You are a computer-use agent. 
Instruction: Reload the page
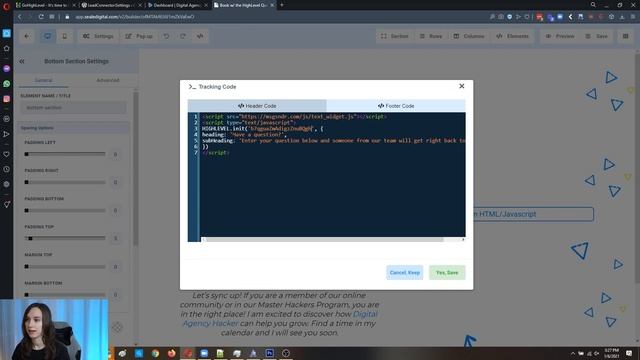(41, 17)
